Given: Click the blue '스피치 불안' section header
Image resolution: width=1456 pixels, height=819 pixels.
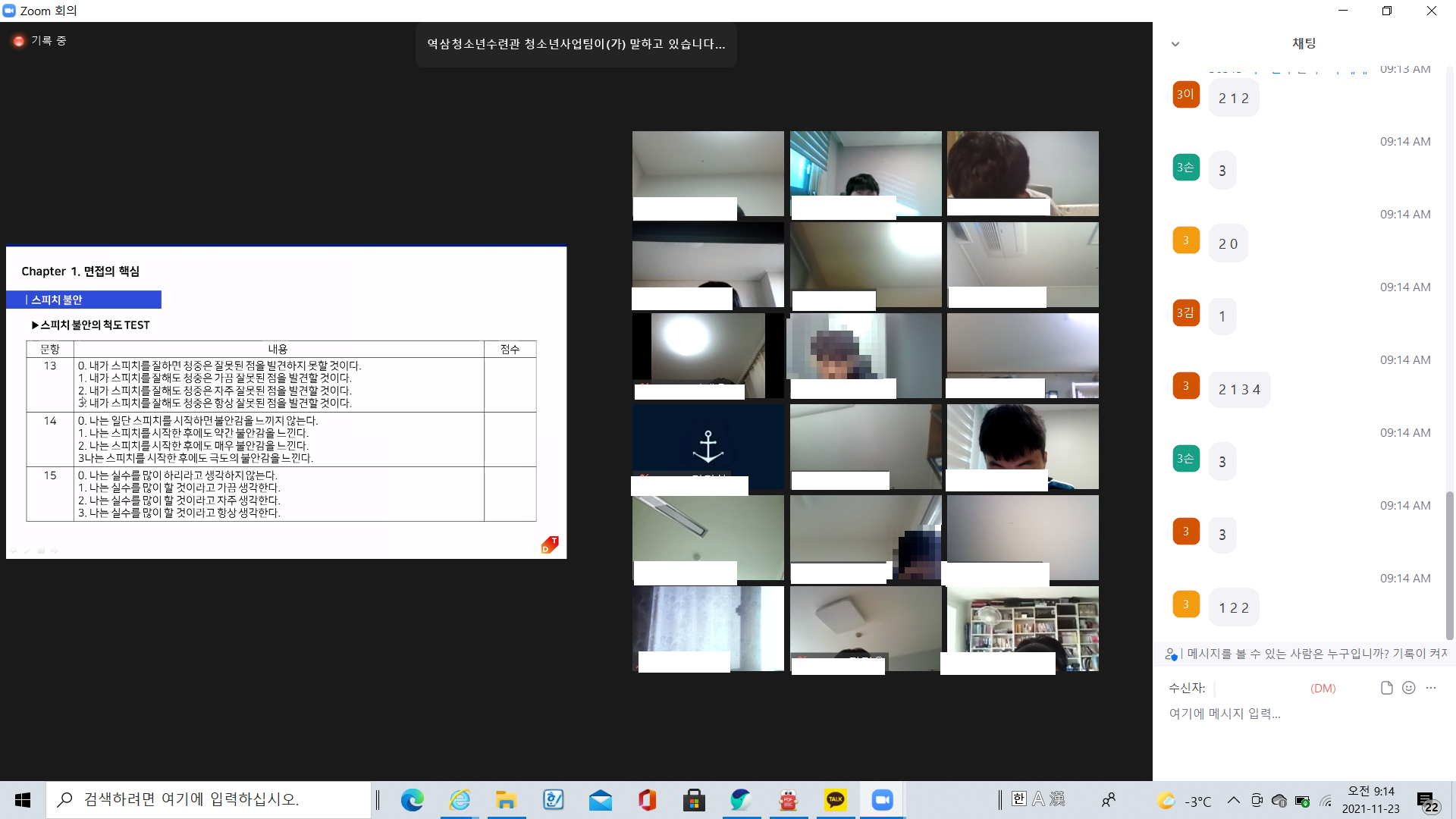Looking at the screenshot, I should point(83,300).
